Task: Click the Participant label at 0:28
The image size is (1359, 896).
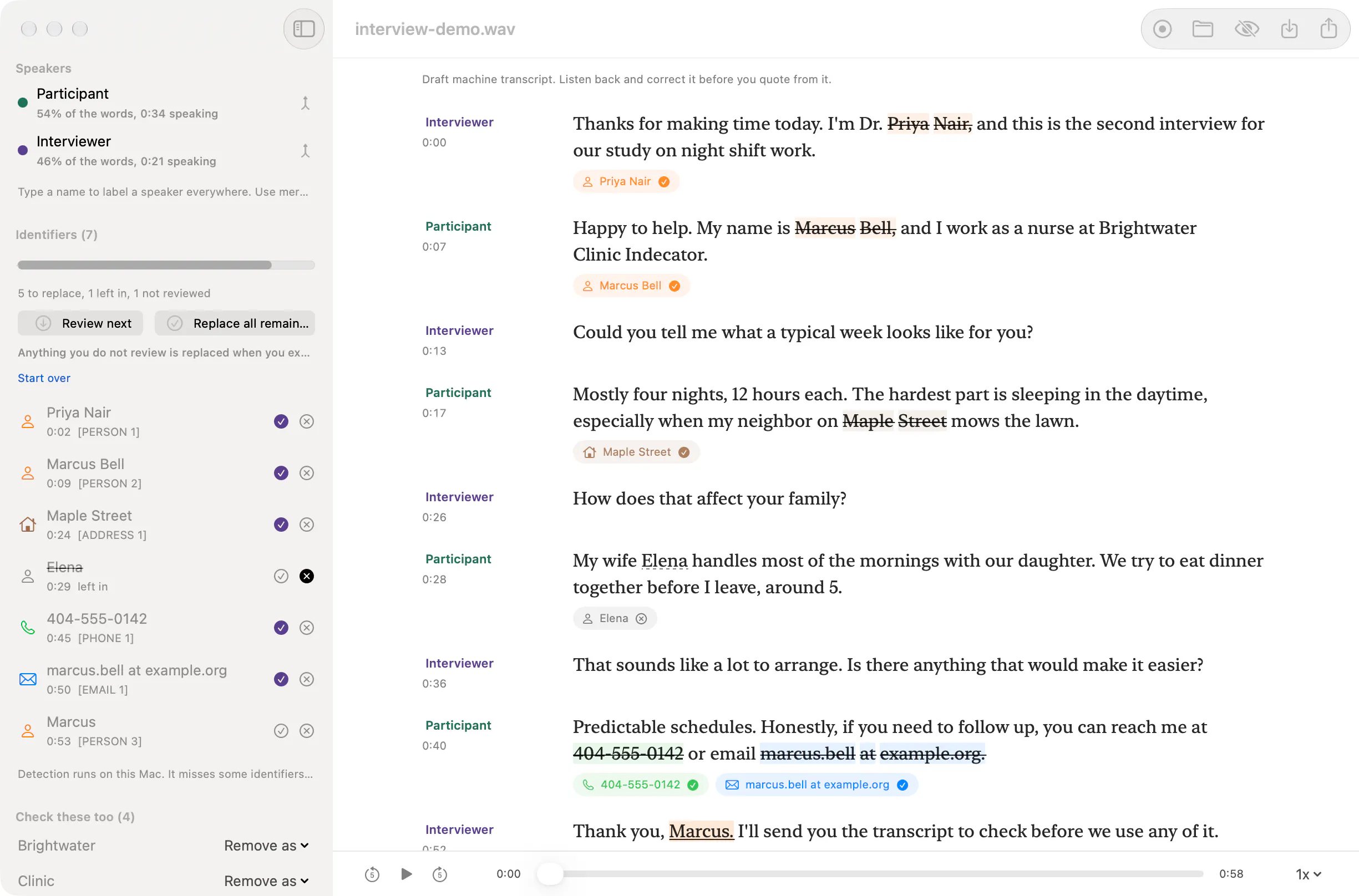Action: tap(458, 558)
